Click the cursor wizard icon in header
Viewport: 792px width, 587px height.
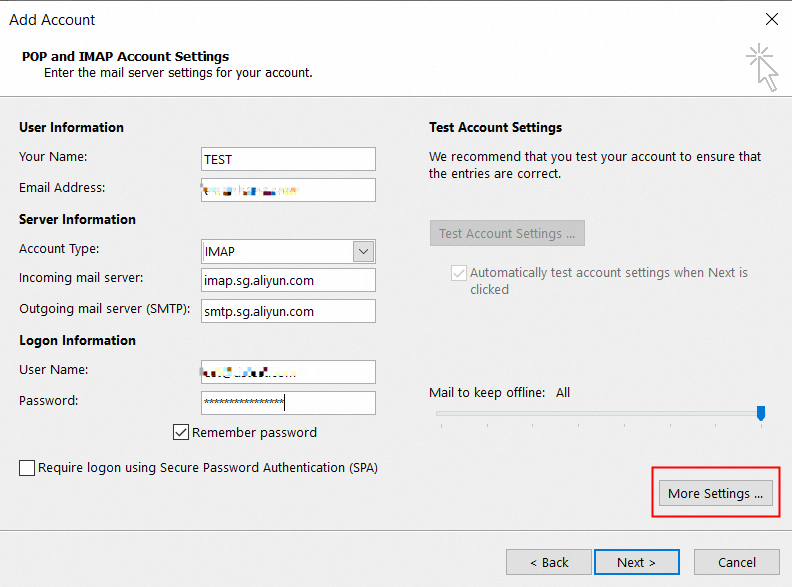pyautogui.click(x=763, y=66)
